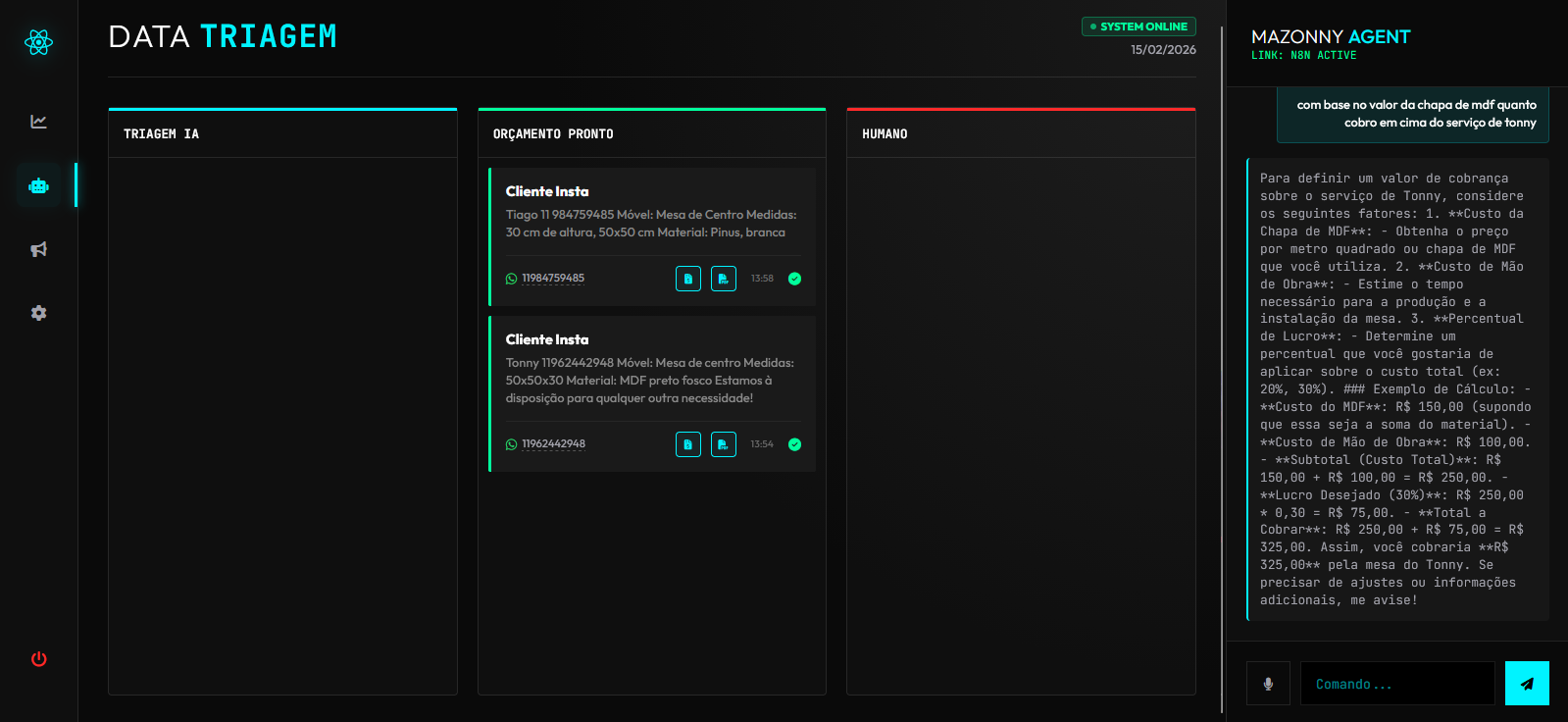The height and width of the screenshot is (722, 1568).
Task: Select the robot triage icon in sidebar
Action: coord(39,186)
